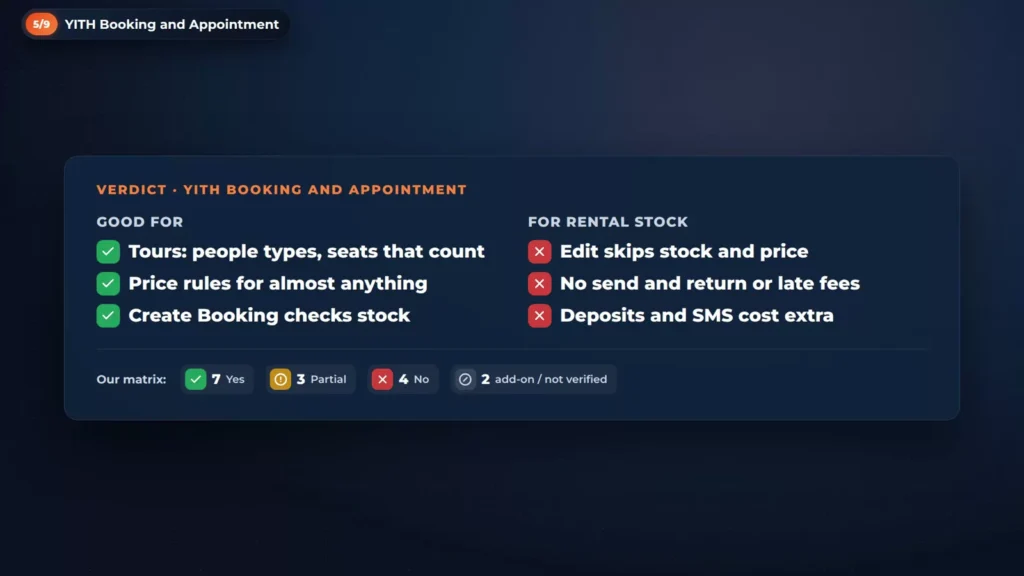Click text 'Create Booking checks stock'
This screenshot has height=576, width=1024.
269,315
